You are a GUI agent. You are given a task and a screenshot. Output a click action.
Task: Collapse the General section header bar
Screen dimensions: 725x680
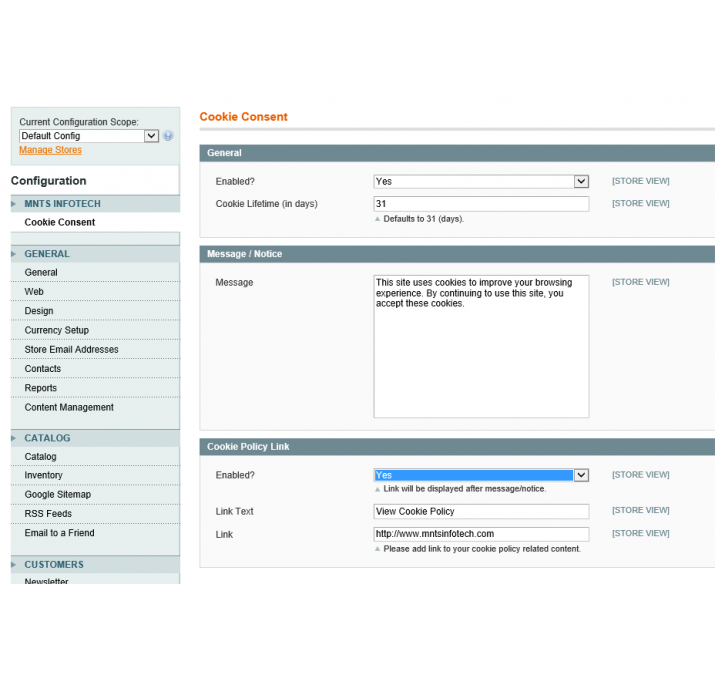[x=457, y=153]
